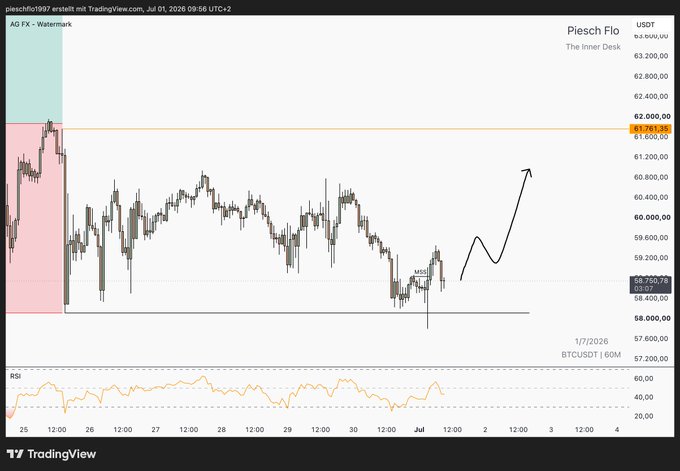Click day 26 on the time axis
The image size is (680, 471).
[90, 430]
